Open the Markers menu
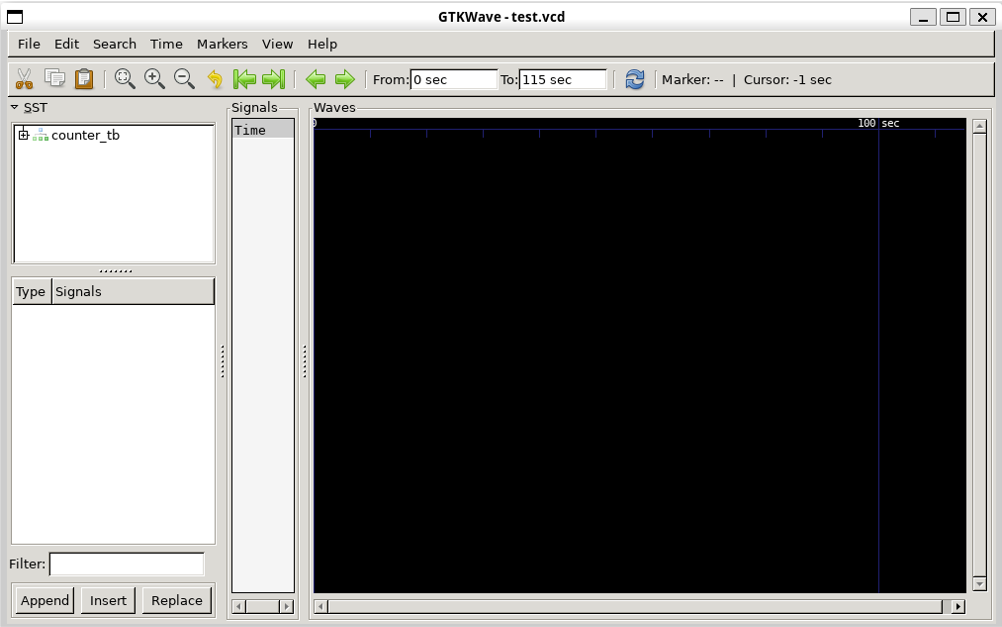This screenshot has height=627, width=1002. 222,44
